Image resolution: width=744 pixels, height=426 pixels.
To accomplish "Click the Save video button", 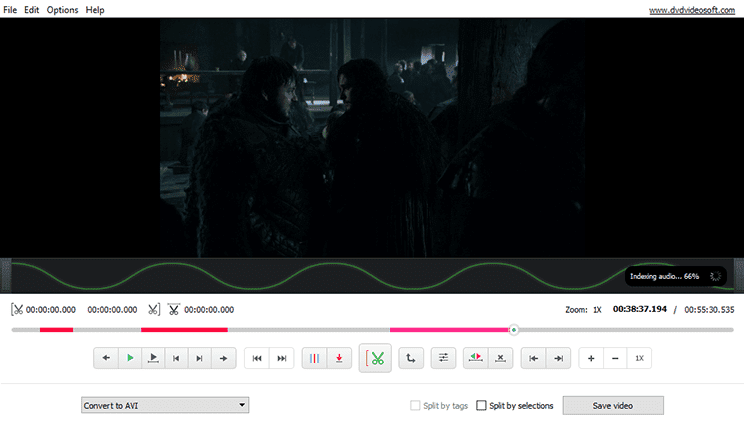I will [613, 406].
